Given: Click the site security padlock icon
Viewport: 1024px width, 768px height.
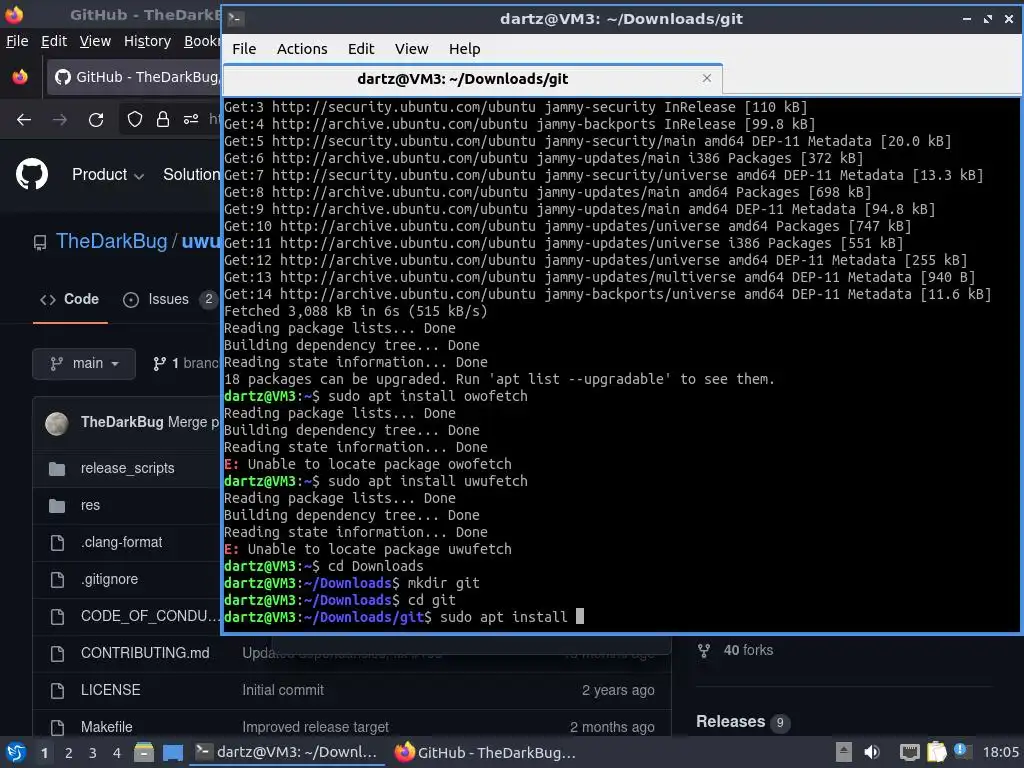Looking at the screenshot, I should click(163, 120).
